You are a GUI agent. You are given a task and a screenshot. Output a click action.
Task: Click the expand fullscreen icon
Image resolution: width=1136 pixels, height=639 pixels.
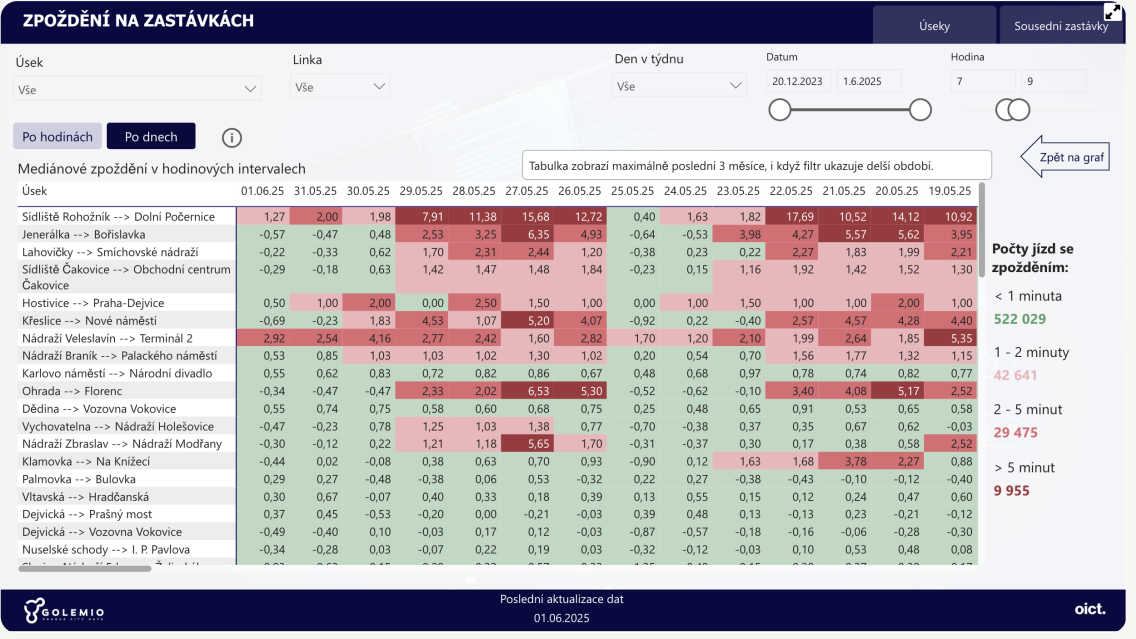[x=1112, y=12]
